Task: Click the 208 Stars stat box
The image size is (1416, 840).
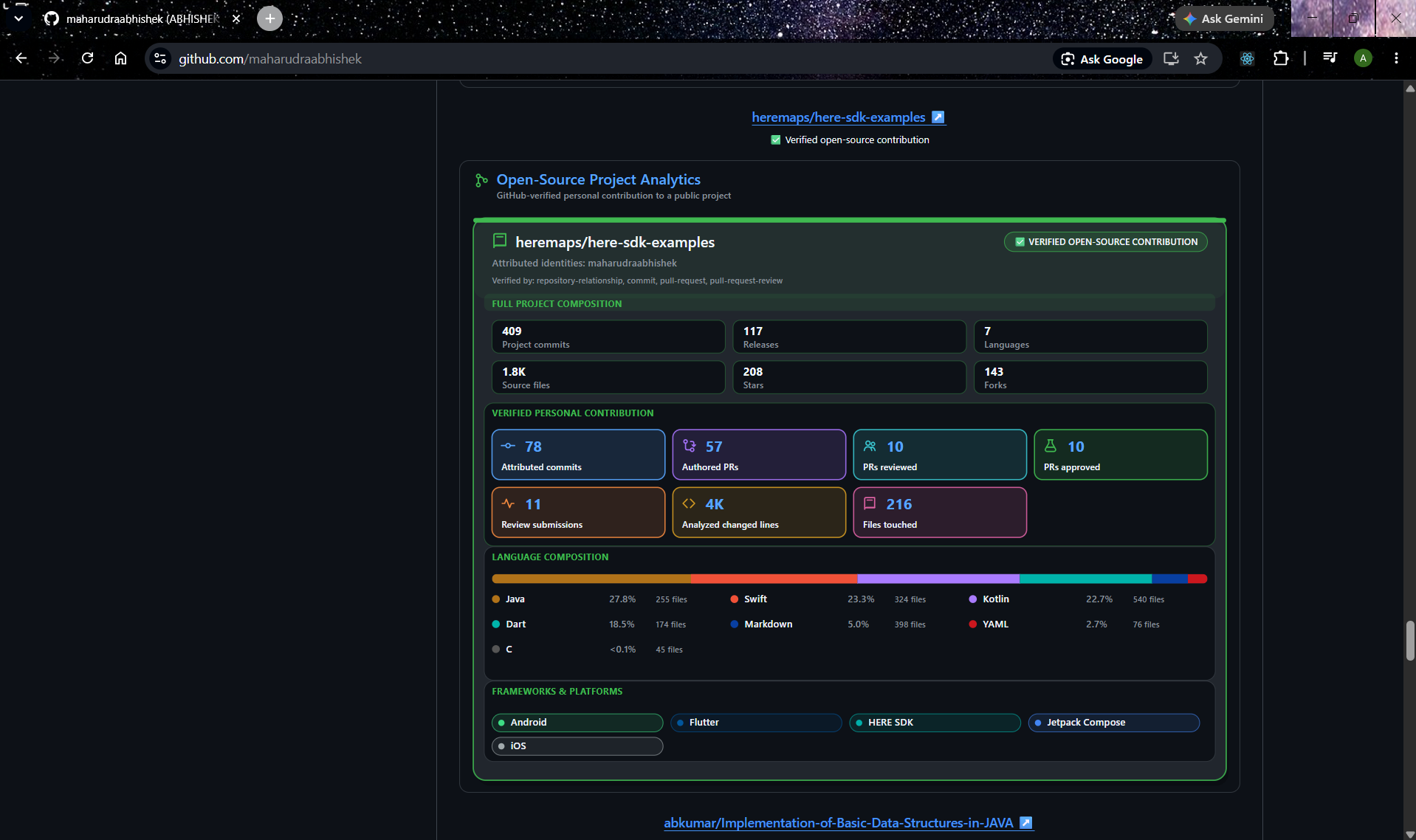Action: [849, 377]
